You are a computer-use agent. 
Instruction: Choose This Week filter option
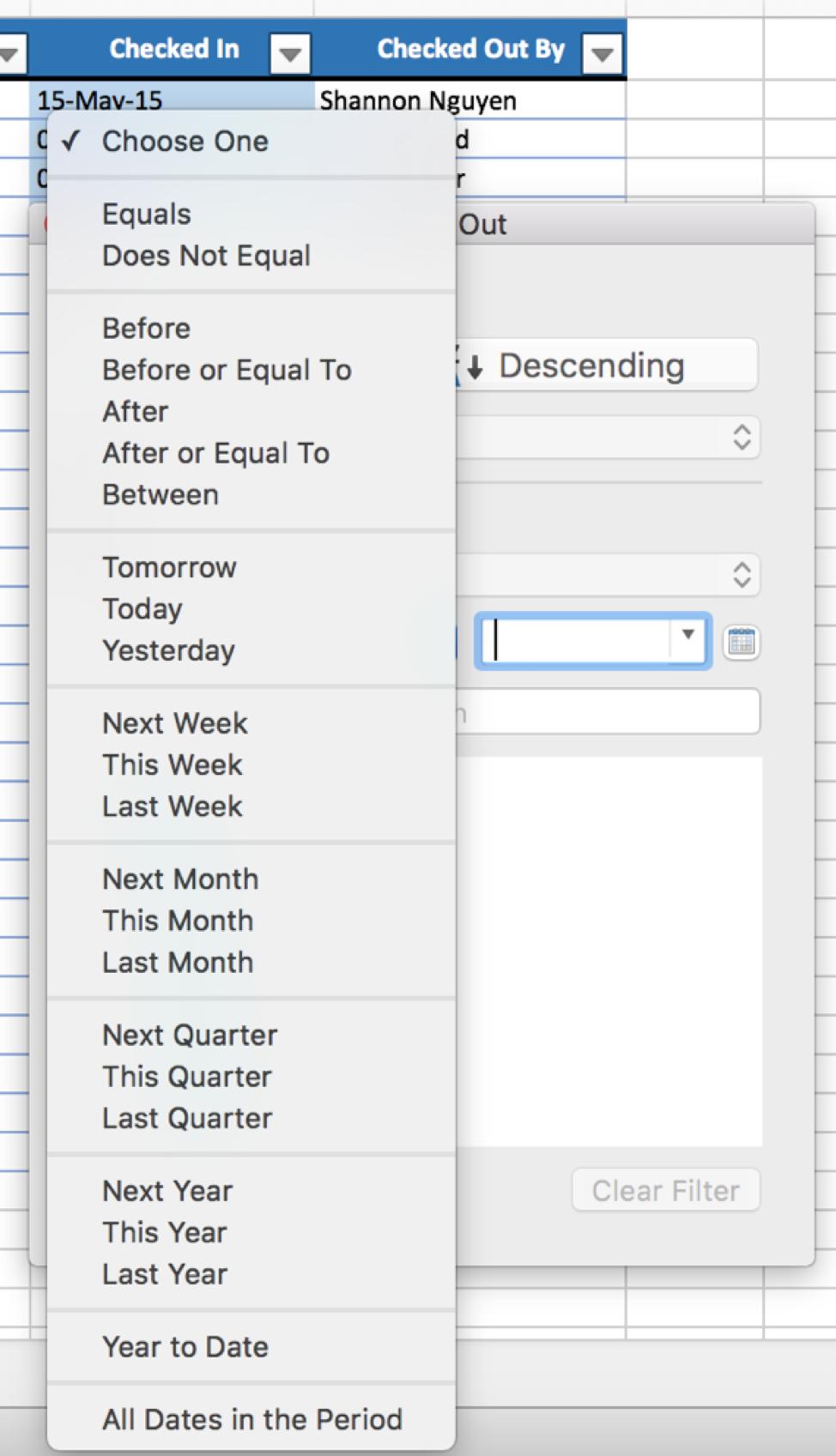pos(173,765)
